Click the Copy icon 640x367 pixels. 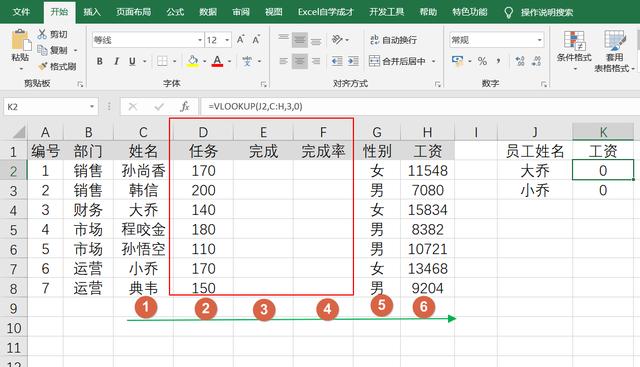click(x=42, y=50)
